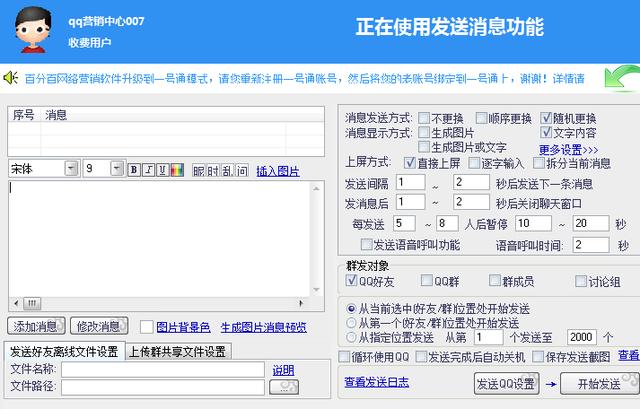Select 从指定位置发送 radio option
640x409 pixels.
pos(350,337)
